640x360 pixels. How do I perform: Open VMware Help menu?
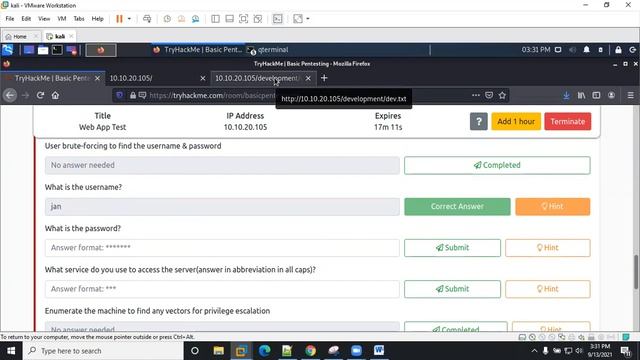coord(98,19)
